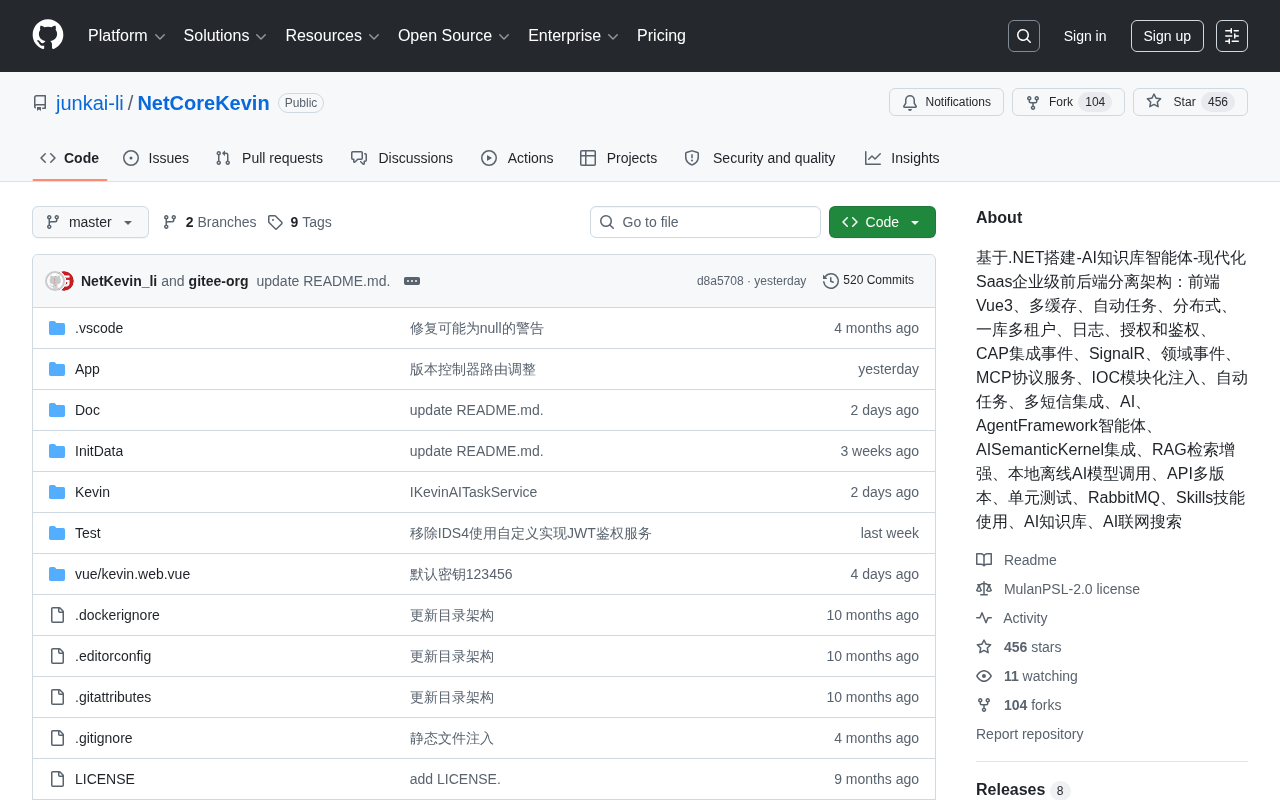Open the Pricing page link
Image resolution: width=1280 pixels, height=800 pixels.
pyautogui.click(x=661, y=36)
